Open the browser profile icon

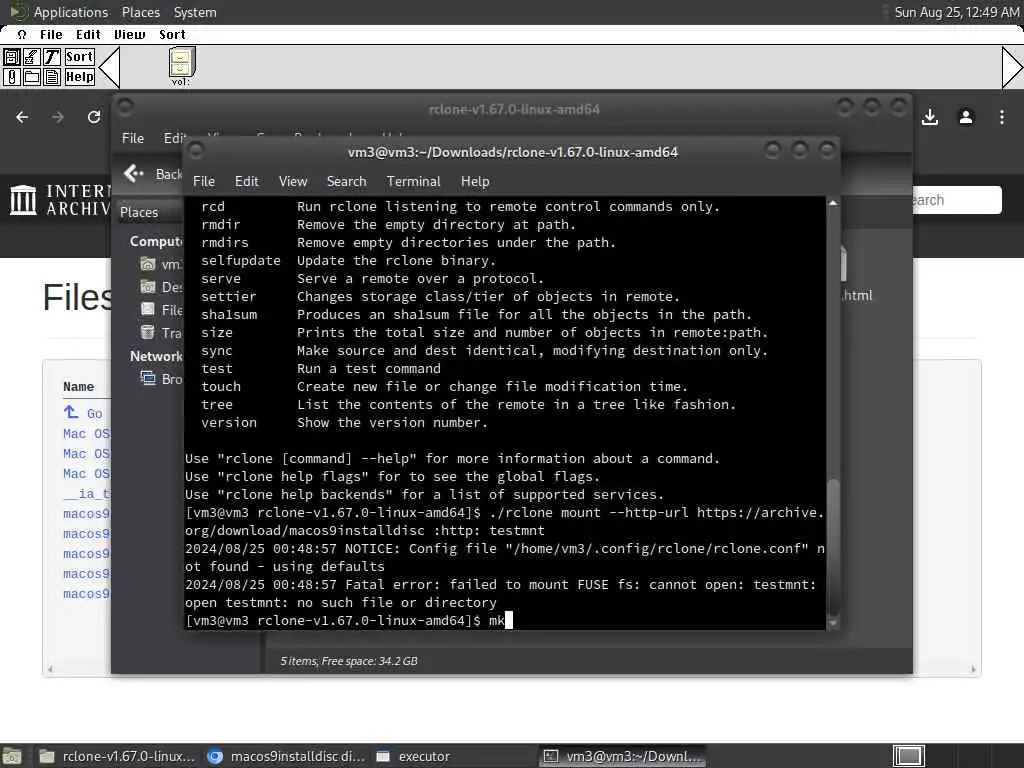point(966,117)
